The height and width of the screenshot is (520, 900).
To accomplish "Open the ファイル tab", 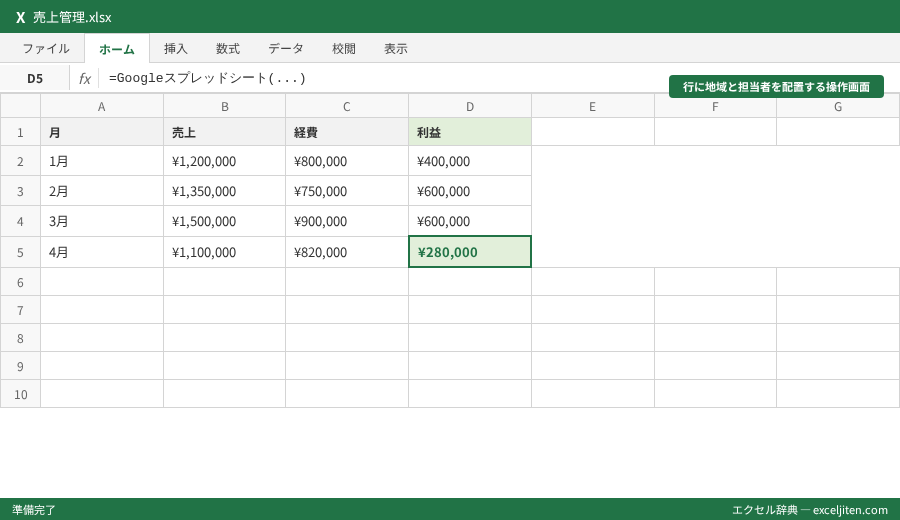I will 46,49.
